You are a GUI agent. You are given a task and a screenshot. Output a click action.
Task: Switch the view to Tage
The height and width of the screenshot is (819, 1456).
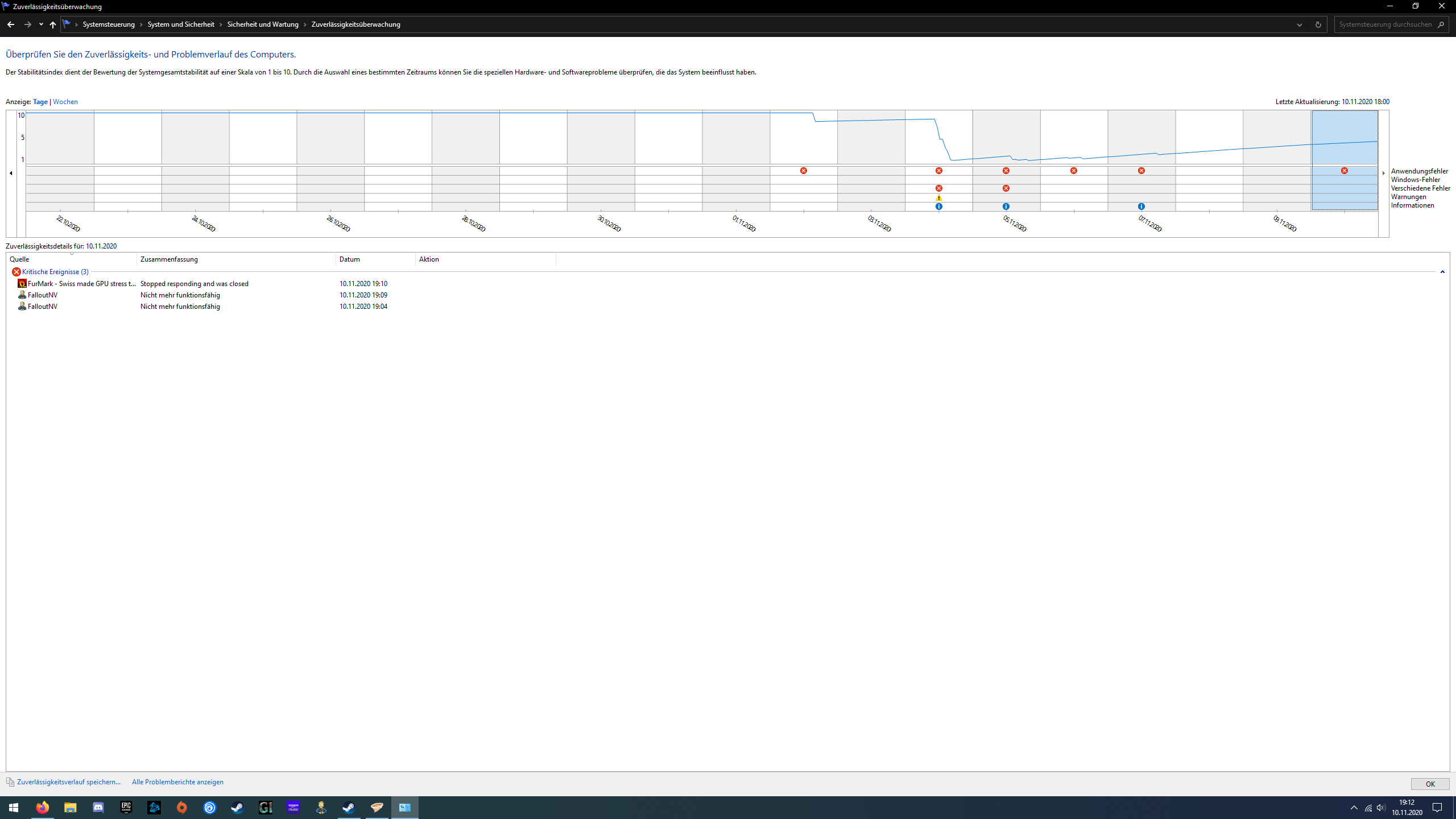(x=40, y=102)
